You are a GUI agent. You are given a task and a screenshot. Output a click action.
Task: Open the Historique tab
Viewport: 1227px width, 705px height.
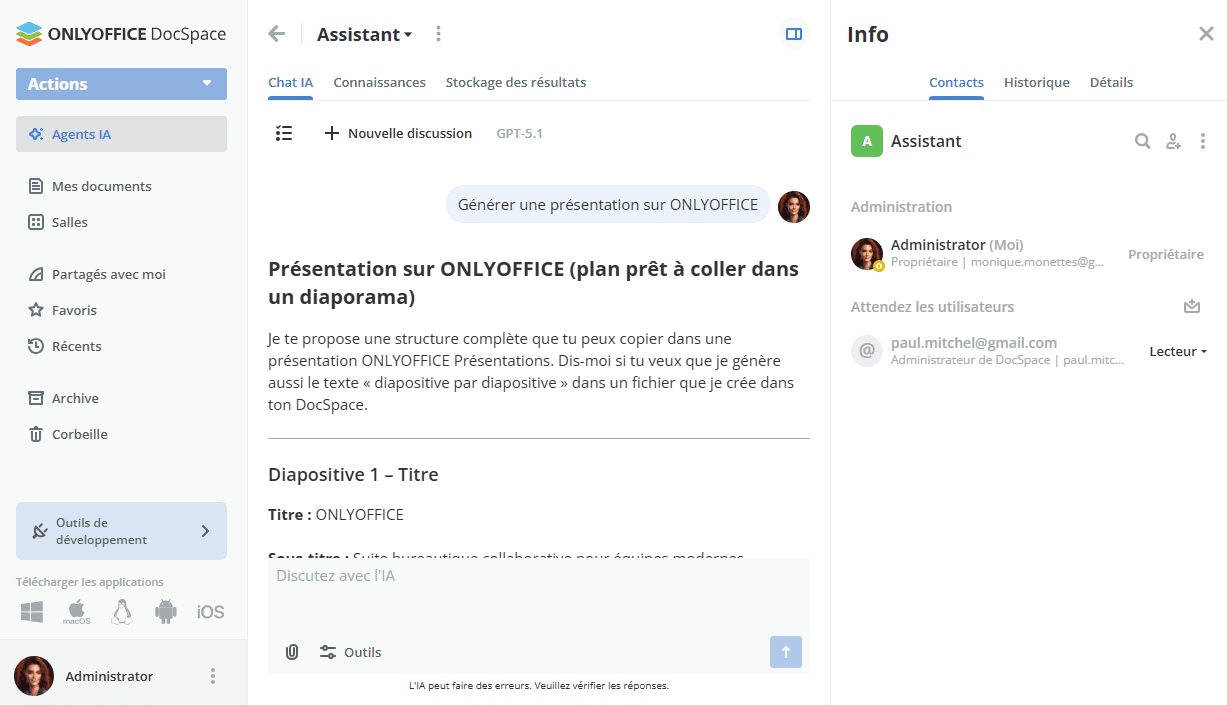1036,82
